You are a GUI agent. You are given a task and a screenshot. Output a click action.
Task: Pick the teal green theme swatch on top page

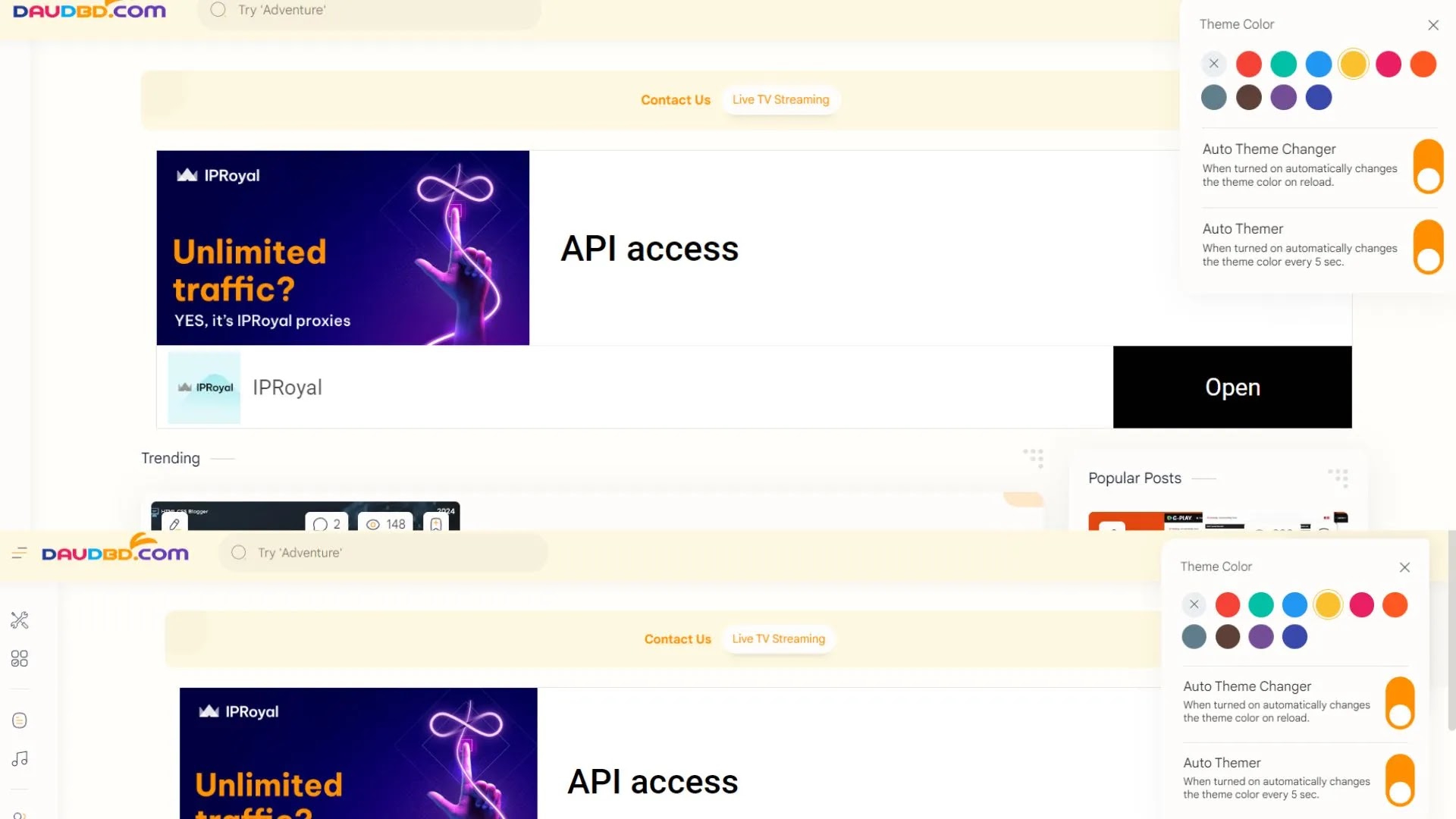coord(1284,64)
